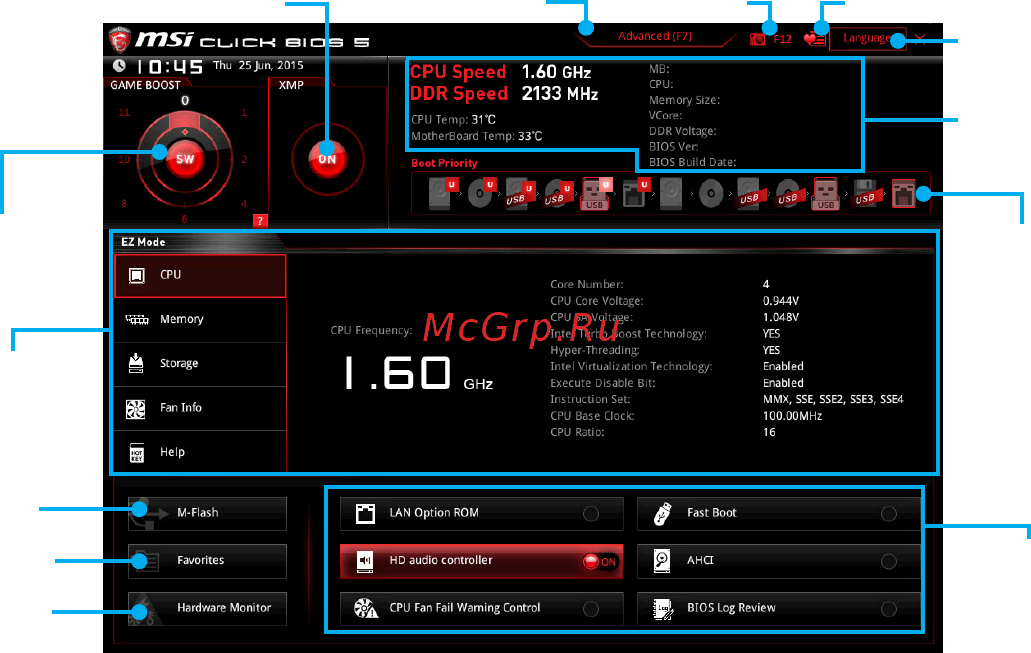Image resolution: width=1031 pixels, height=653 pixels.
Task: Click the 'BIOS Ver:' info line
Action: (x=673, y=147)
